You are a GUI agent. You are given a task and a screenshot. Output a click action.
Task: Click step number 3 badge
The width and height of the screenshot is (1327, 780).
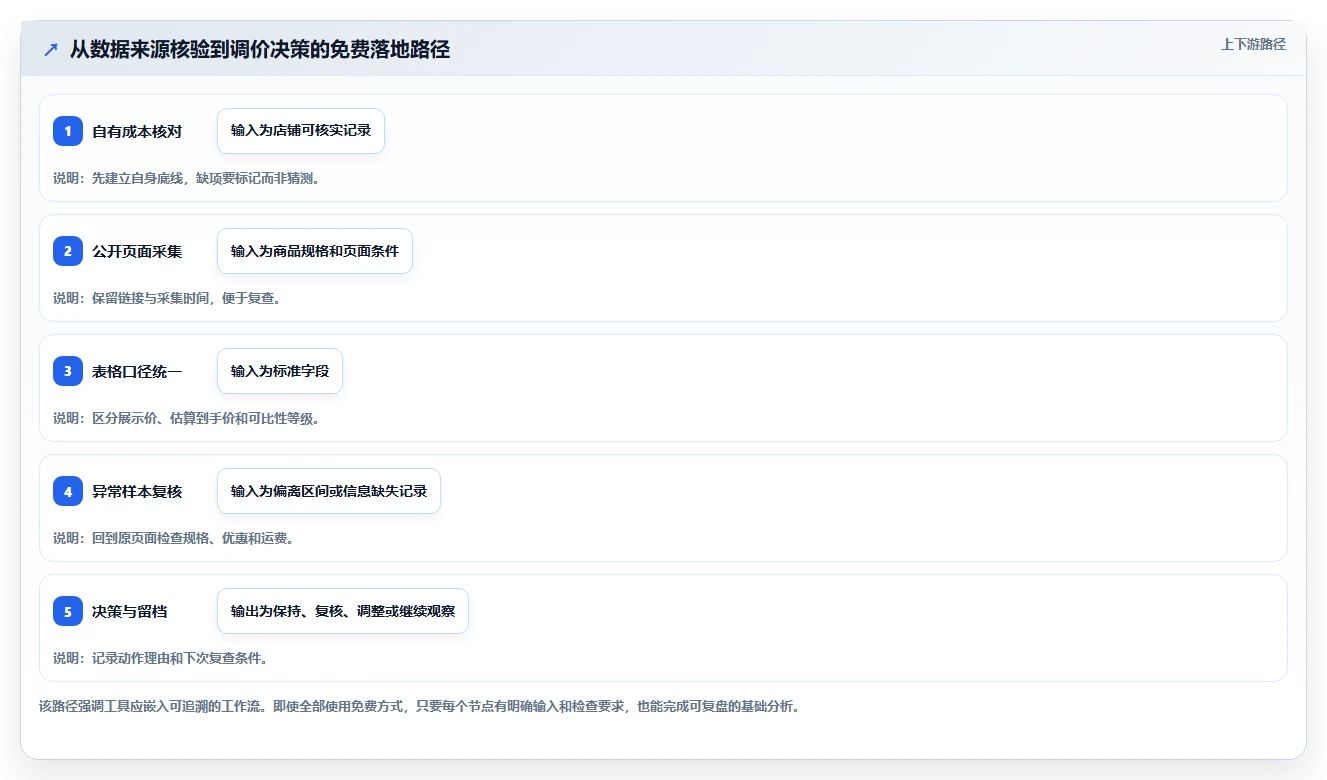click(x=68, y=371)
